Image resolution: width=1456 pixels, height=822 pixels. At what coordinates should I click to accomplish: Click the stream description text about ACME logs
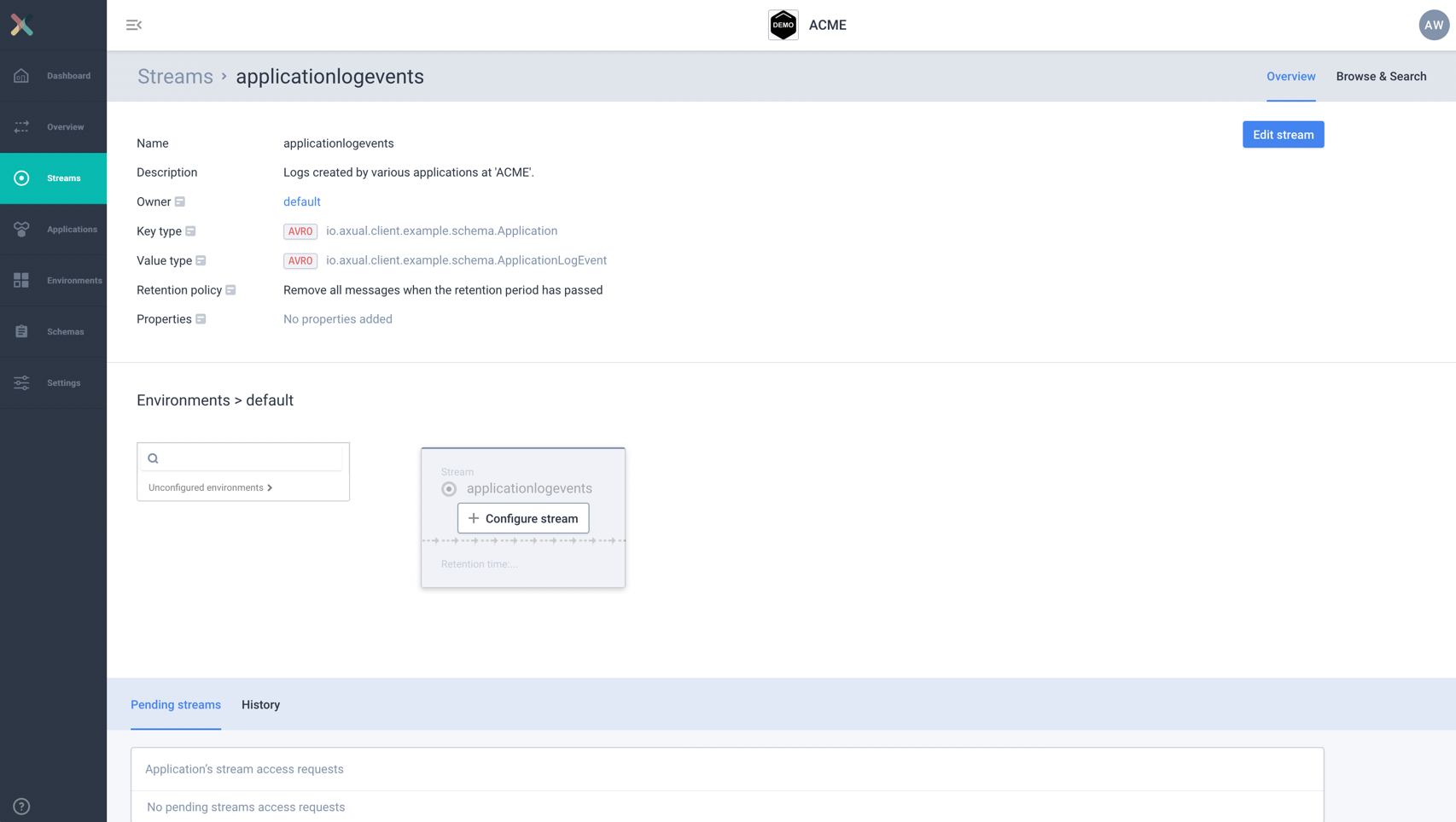[x=409, y=172]
